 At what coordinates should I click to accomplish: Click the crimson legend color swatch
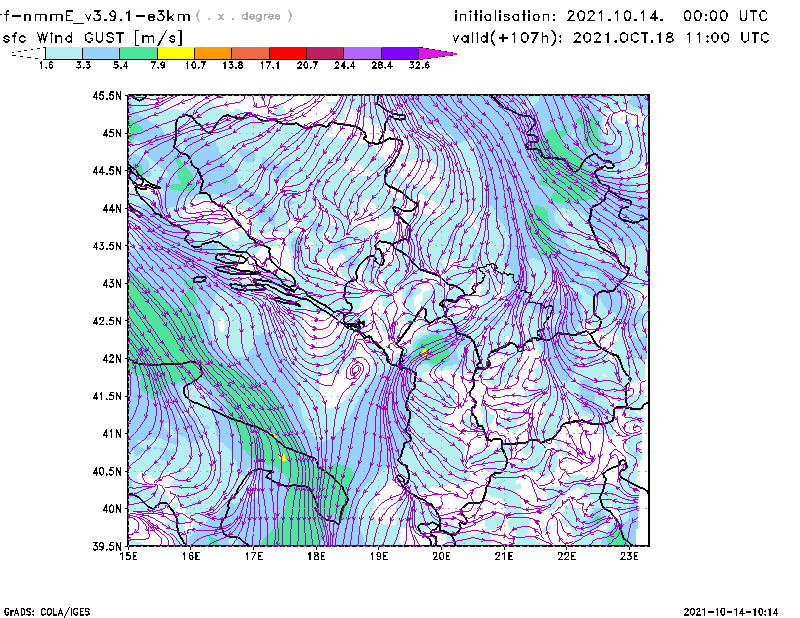(325, 53)
